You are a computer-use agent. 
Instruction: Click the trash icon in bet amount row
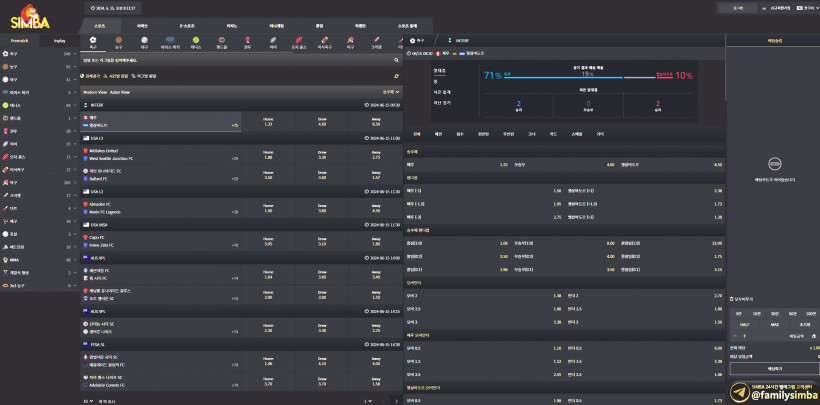[x=813, y=336]
